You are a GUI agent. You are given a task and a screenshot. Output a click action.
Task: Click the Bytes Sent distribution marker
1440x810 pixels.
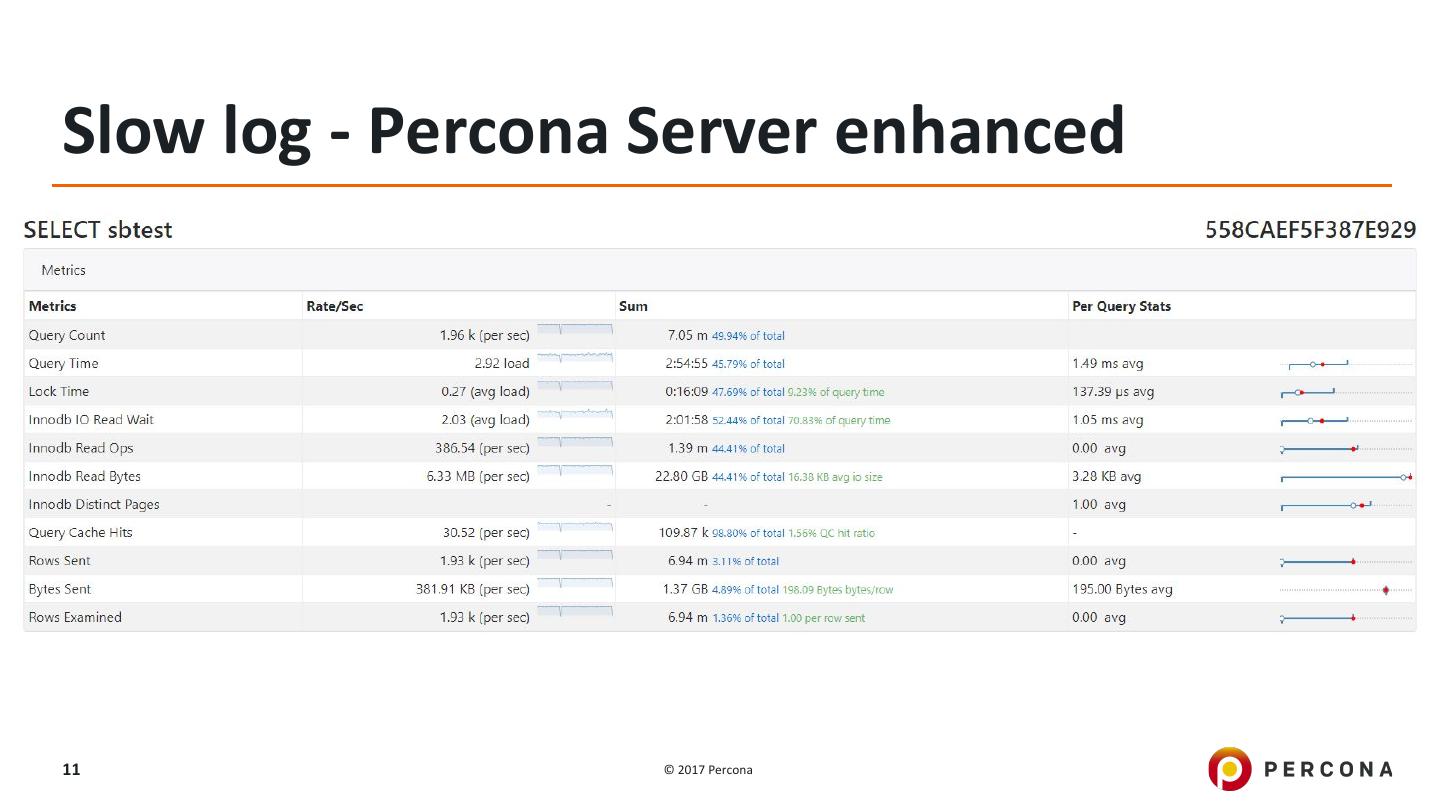click(x=1385, y=590)
